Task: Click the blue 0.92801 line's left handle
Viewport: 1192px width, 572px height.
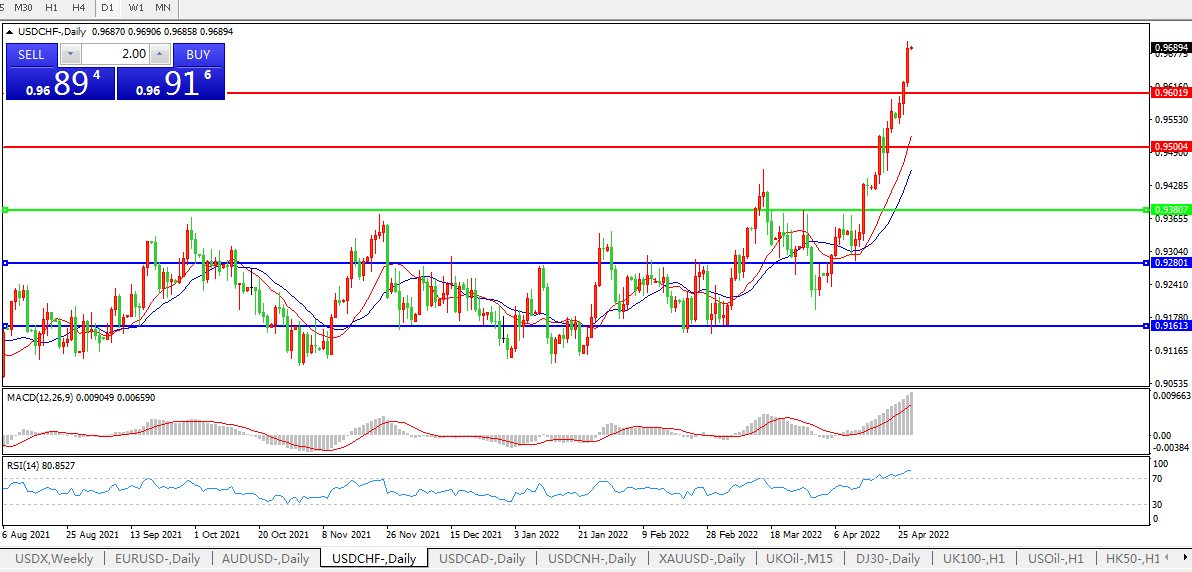Action: coord(5,263)
